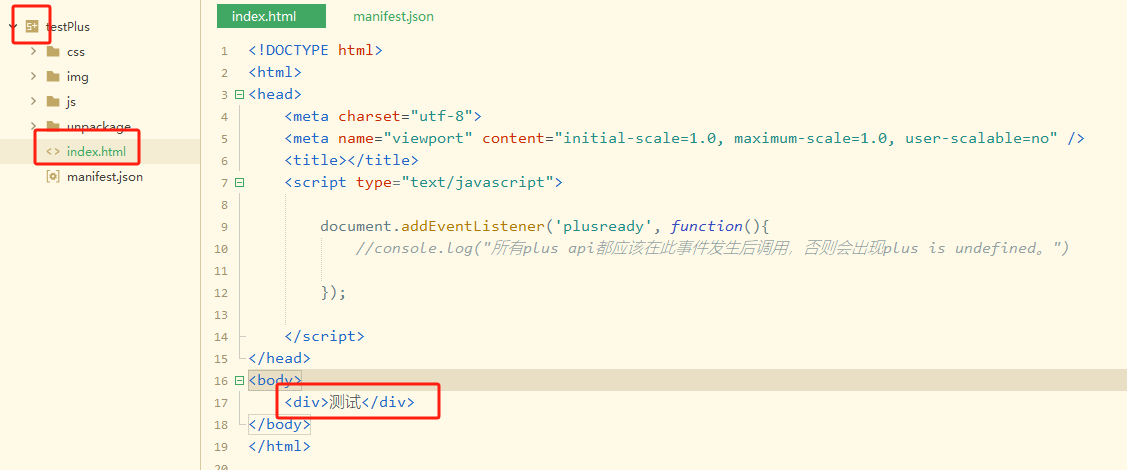Click the 'plusready' string
This screenshot has height=470, width=1127.
[602, 226]
